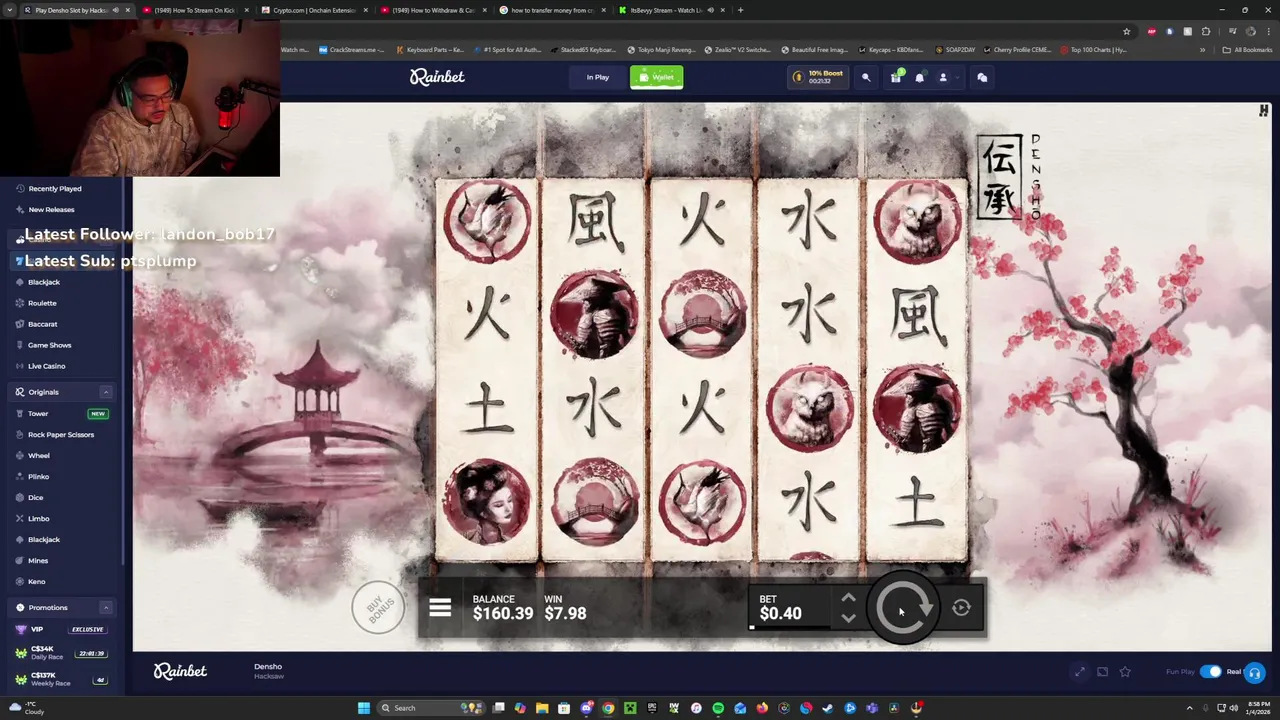Open Steam from the taskbar

(828, 708)
